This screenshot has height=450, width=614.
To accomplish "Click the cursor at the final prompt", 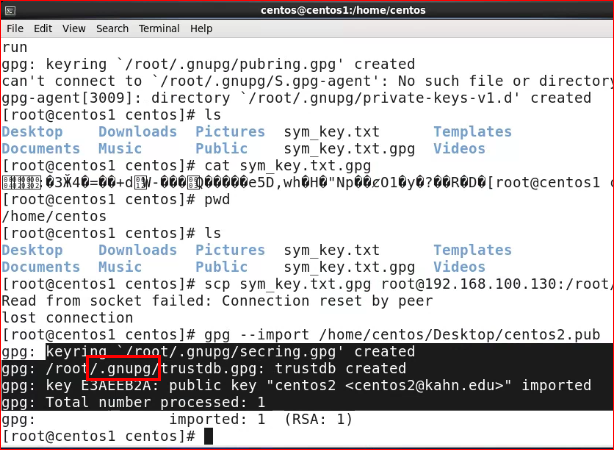I will (209, 436).
